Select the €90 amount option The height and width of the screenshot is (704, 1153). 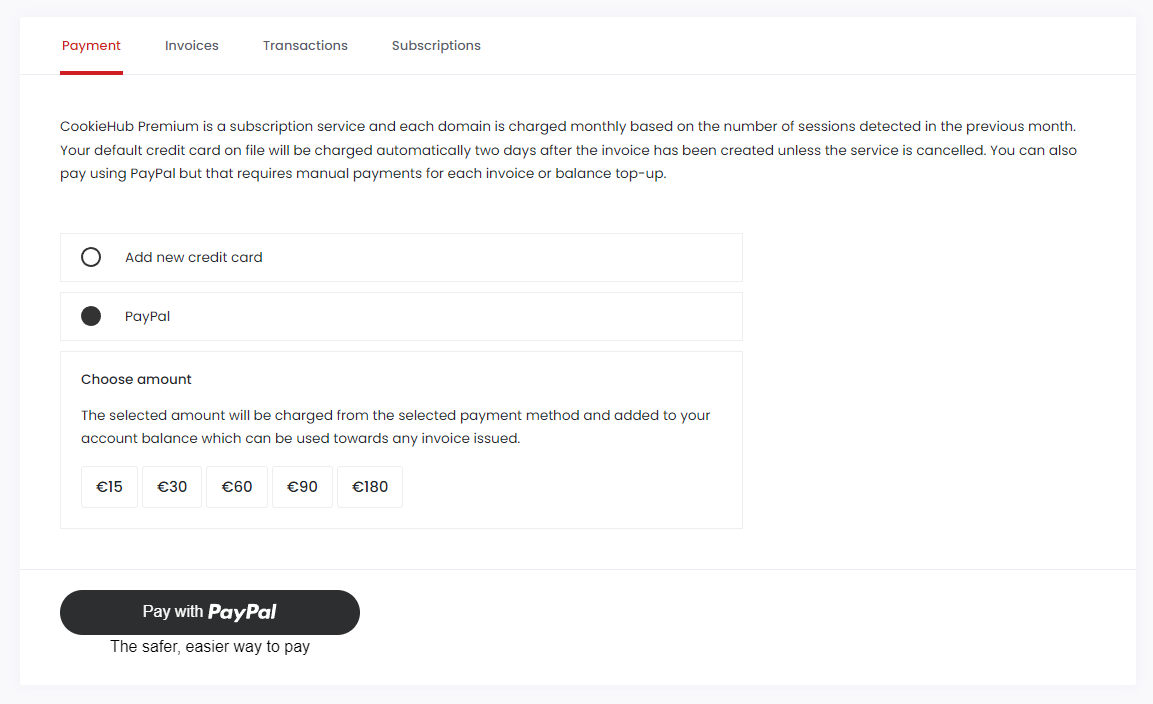[x=302, y=487]
